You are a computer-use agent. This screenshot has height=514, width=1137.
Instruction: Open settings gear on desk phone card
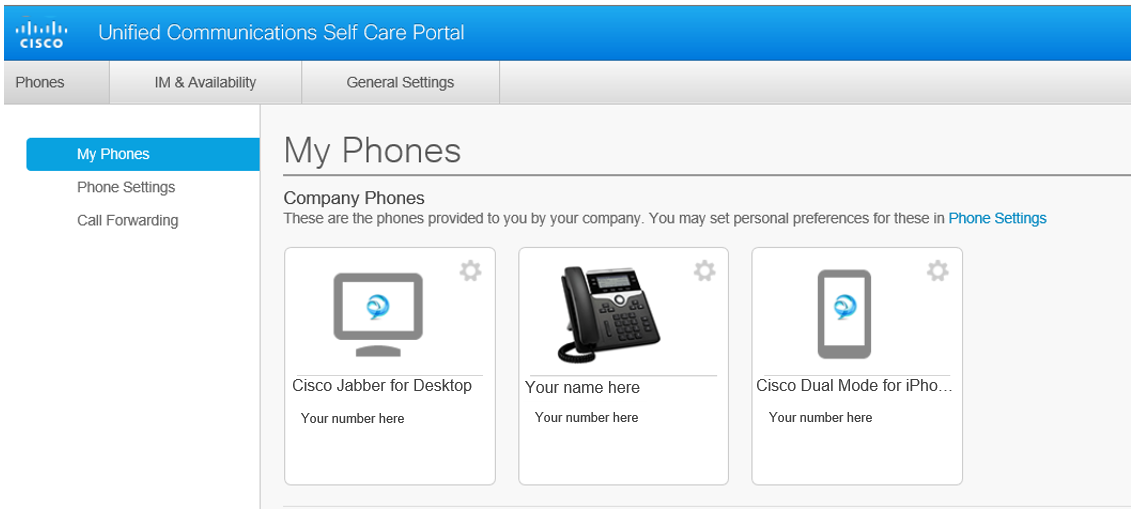[704, 271]
